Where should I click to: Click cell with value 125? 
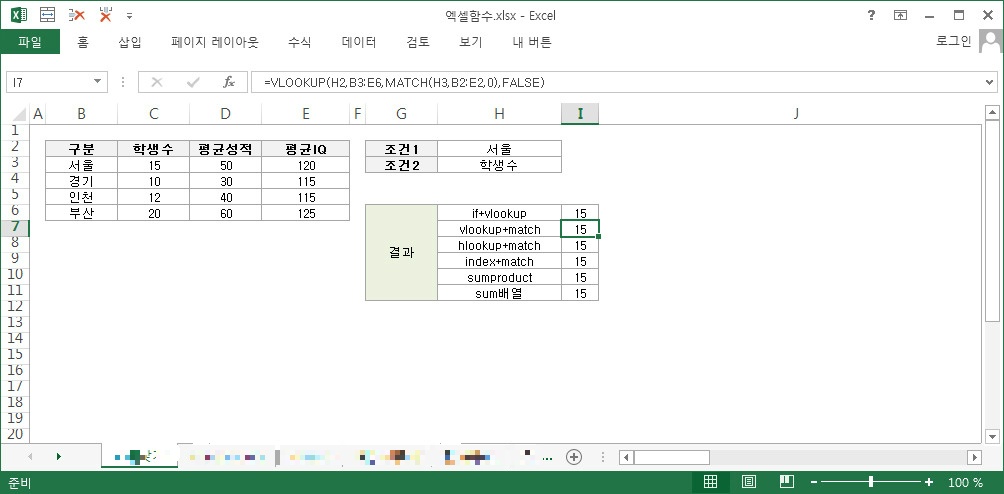pos(306,213)
